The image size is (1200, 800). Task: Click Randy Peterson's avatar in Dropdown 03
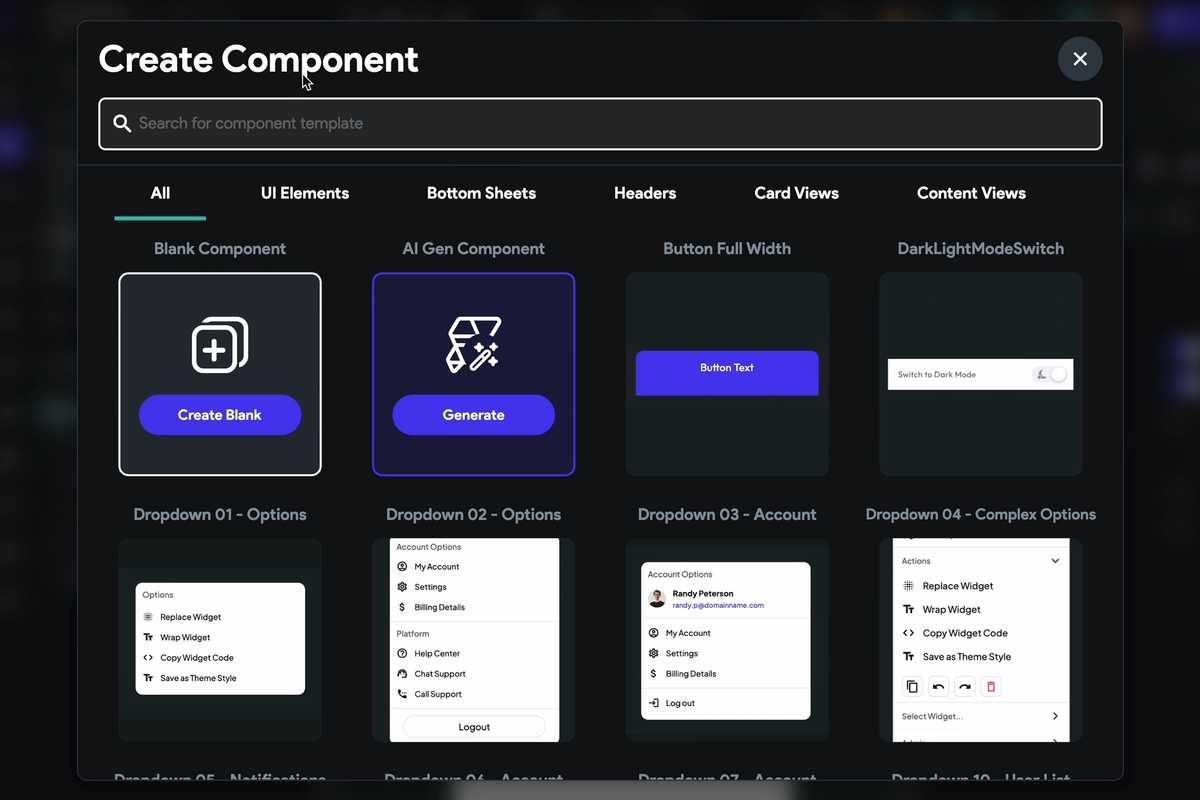point(657,599)
